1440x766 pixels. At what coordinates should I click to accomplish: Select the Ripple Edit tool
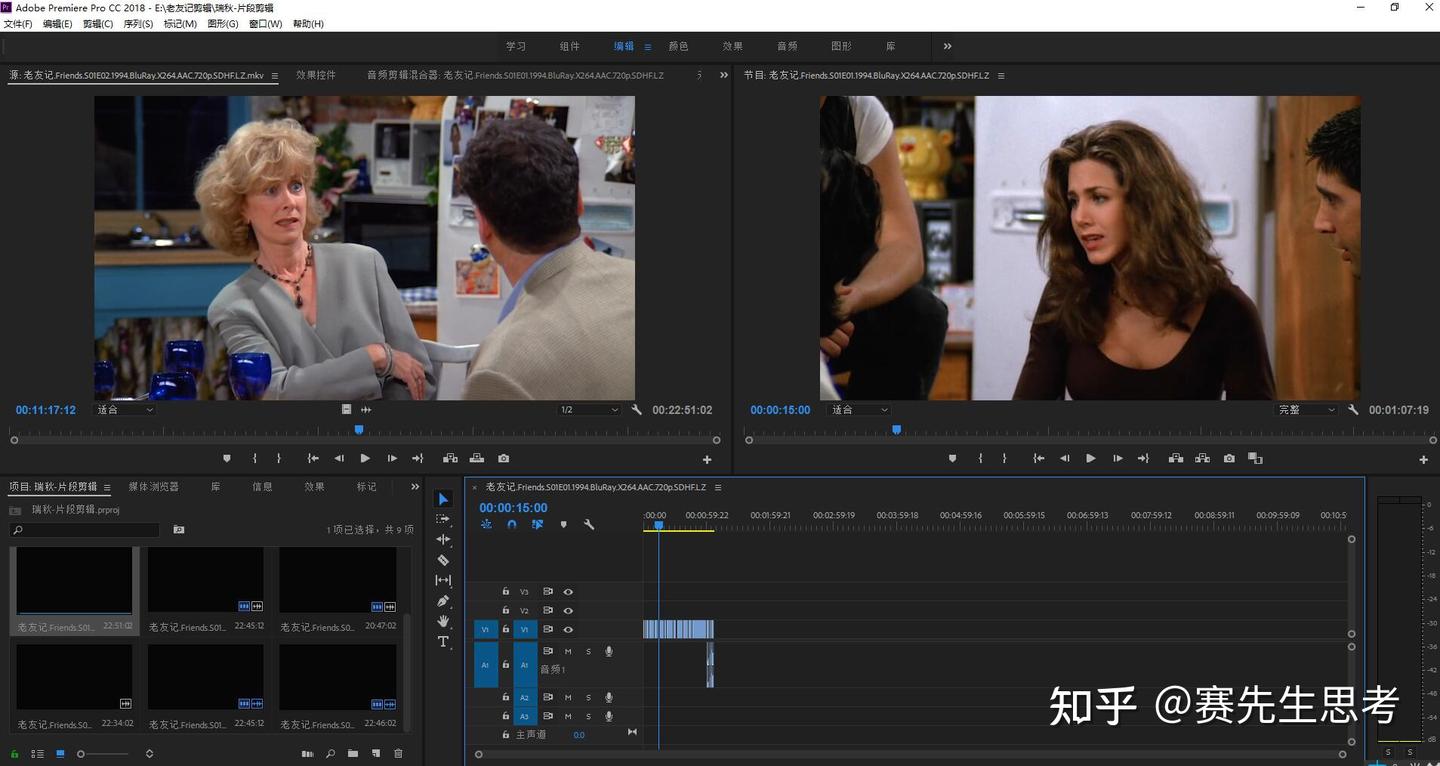tap(444, 539)
